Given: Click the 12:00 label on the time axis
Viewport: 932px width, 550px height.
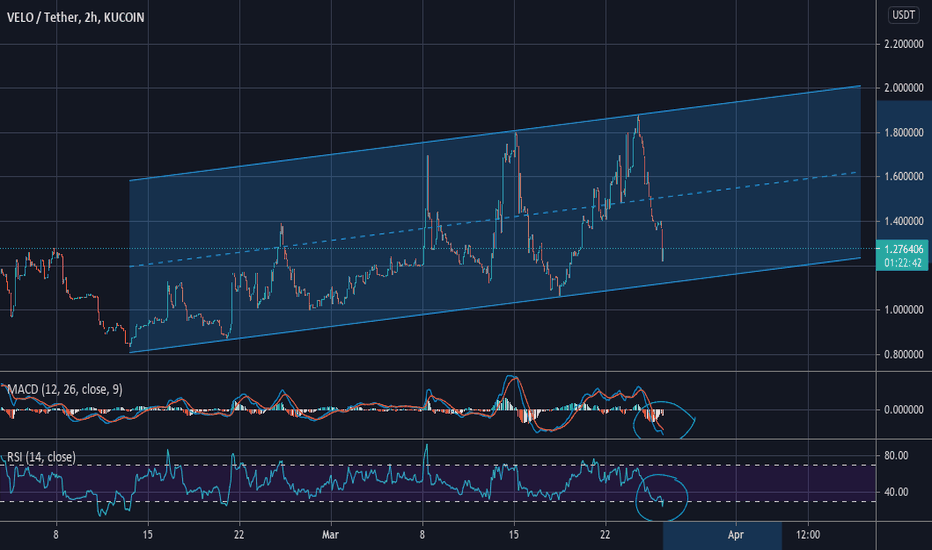Looking at the screenshot, I should point(808,535).
